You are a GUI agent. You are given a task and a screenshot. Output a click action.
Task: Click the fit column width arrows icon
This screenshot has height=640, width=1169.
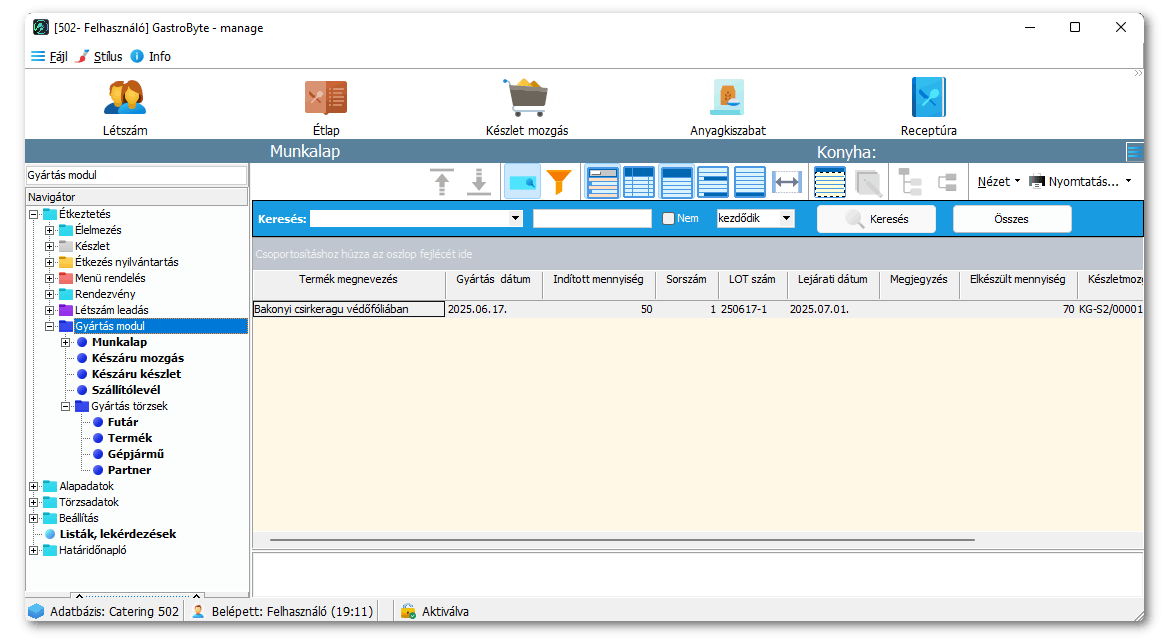pos(787,182)
